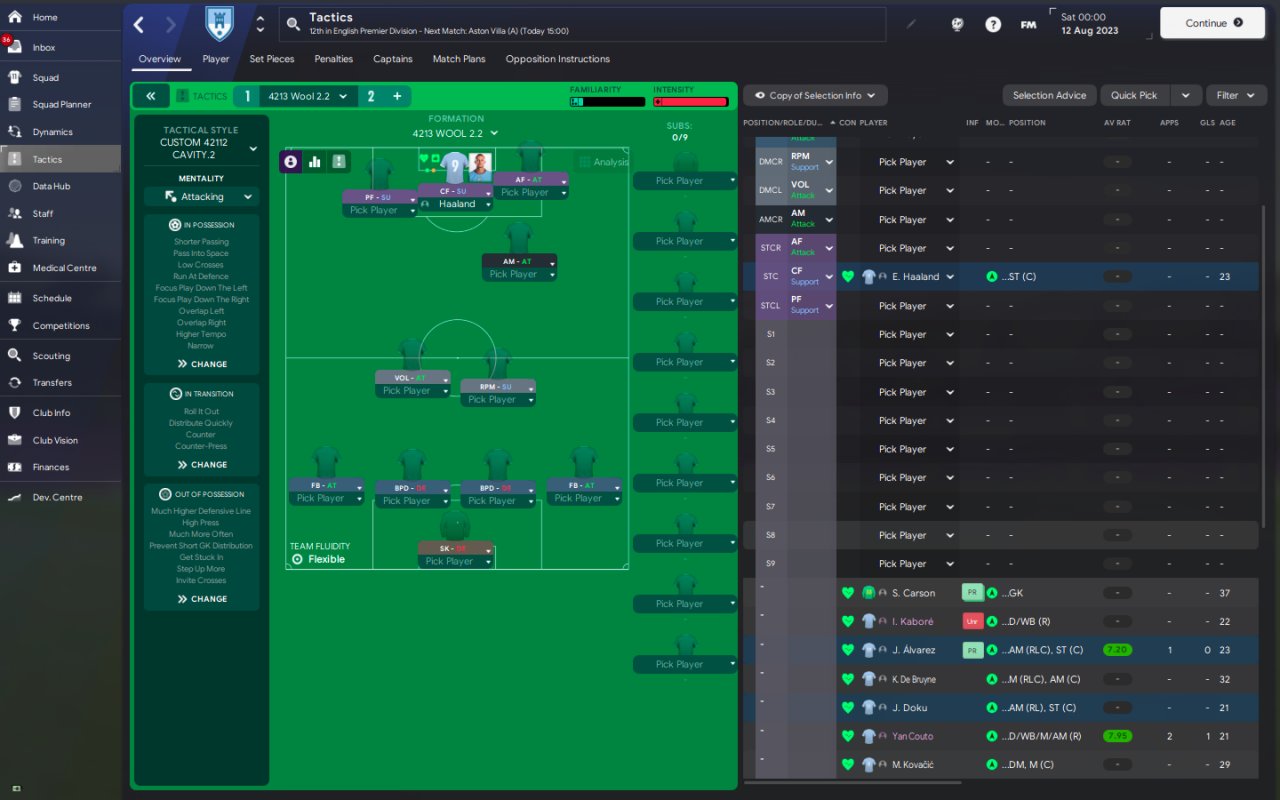Image resolution: width=1280 pixels, height=800 pixels.
Task: Toggle Haaland's green heart condition icon in table
Action: pyautogui.click(x=848, y=277)
